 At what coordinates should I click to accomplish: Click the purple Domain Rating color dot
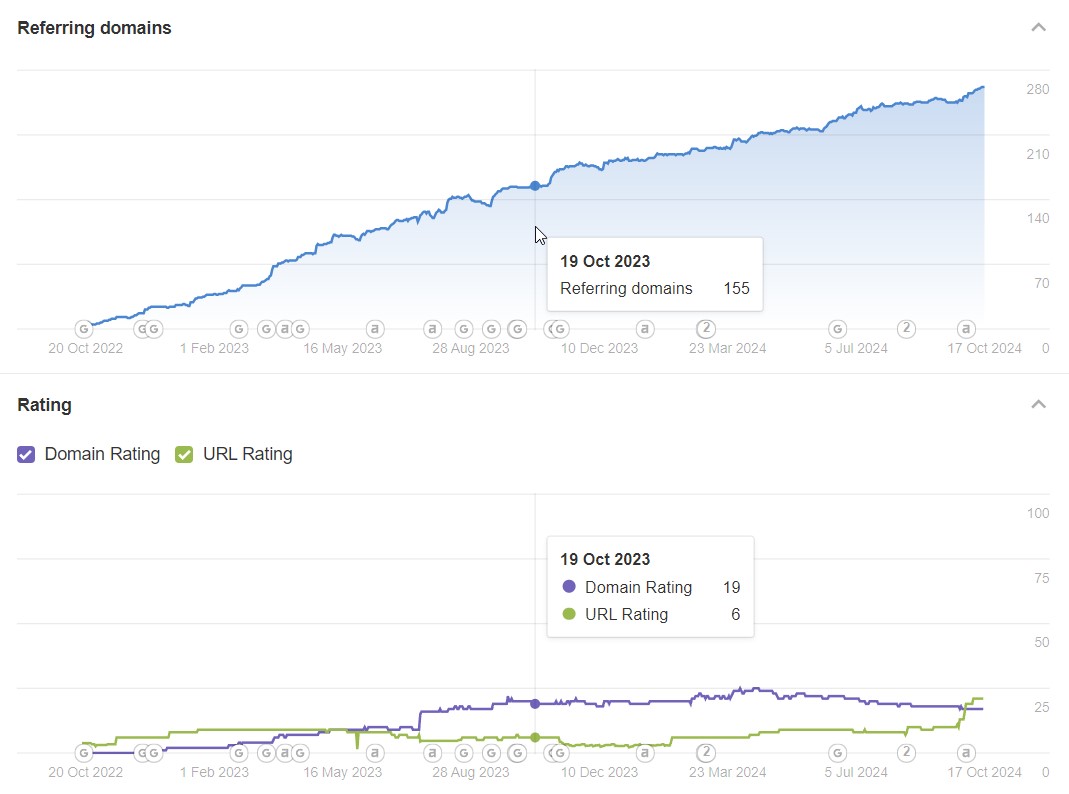click(570, 587)
